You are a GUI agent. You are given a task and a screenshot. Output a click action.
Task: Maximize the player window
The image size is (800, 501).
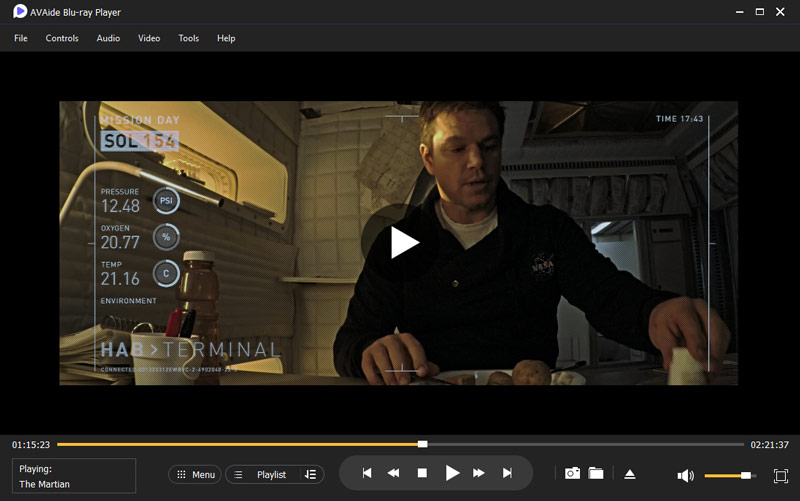760,12
